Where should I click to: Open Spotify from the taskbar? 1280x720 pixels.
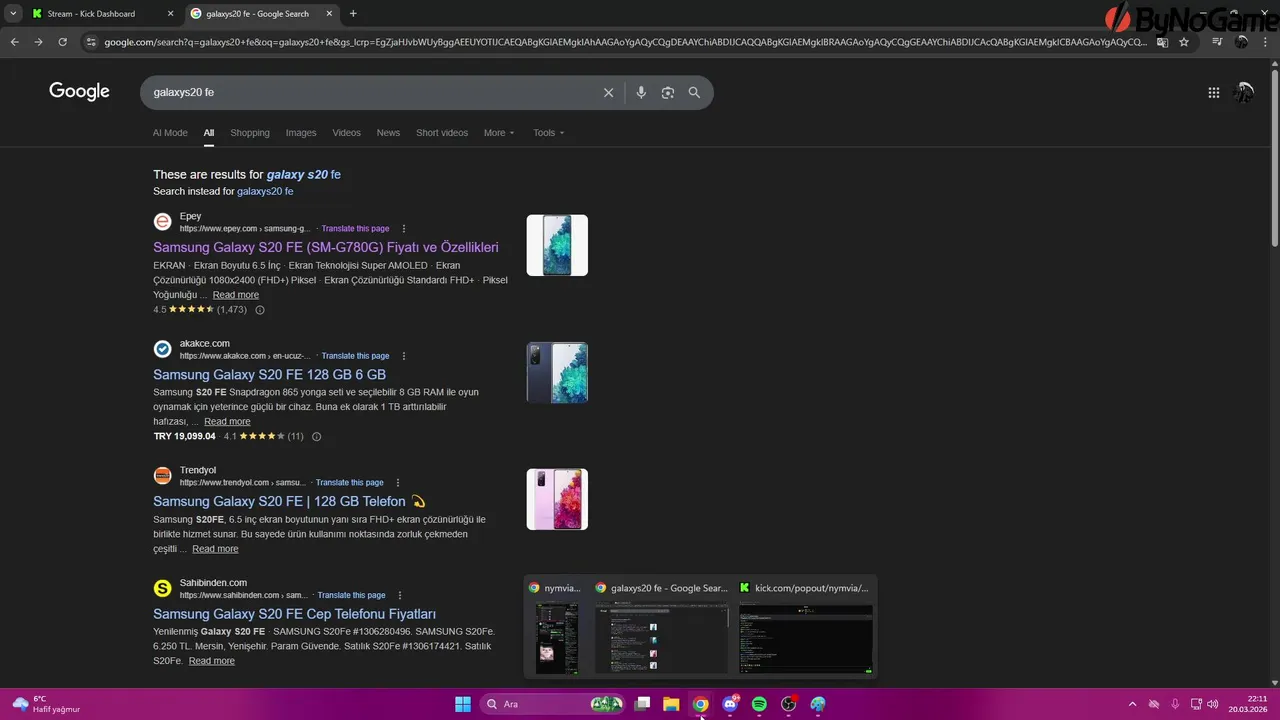click(x=759, y=704)
